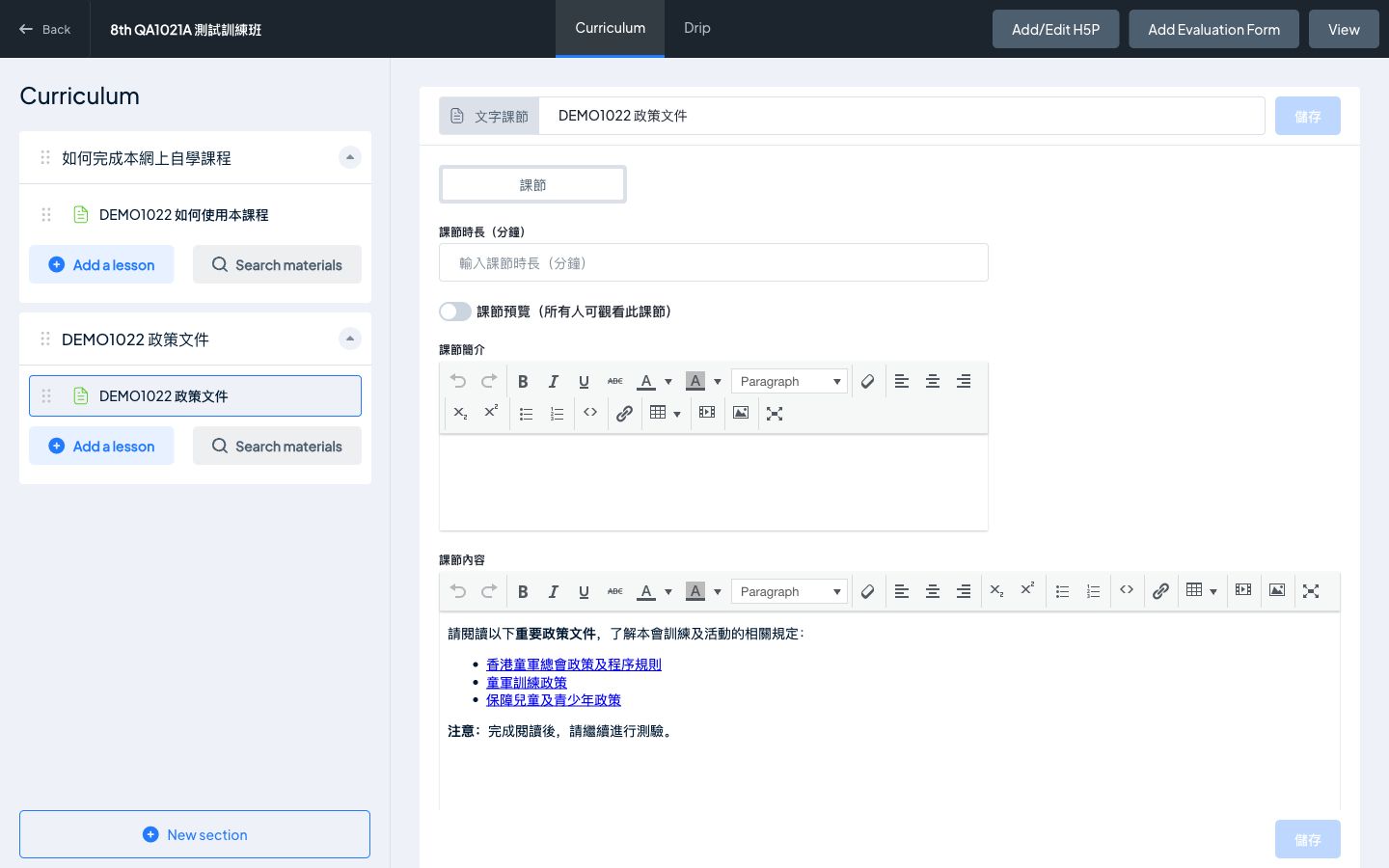Click the View button in the header

click(x=1344, y=29)
